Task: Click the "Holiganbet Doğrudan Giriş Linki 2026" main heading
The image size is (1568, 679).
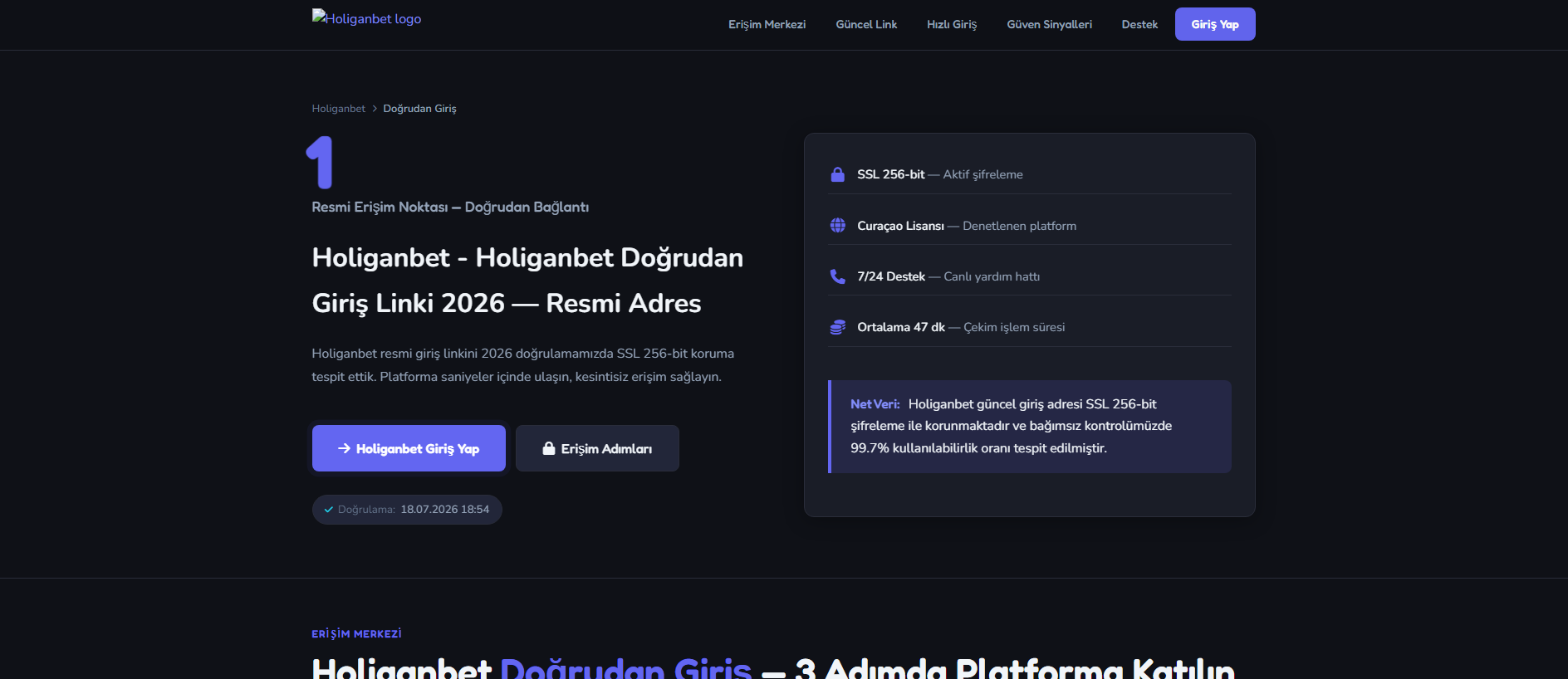Action: pyautogui.click(x=527, y=281)
